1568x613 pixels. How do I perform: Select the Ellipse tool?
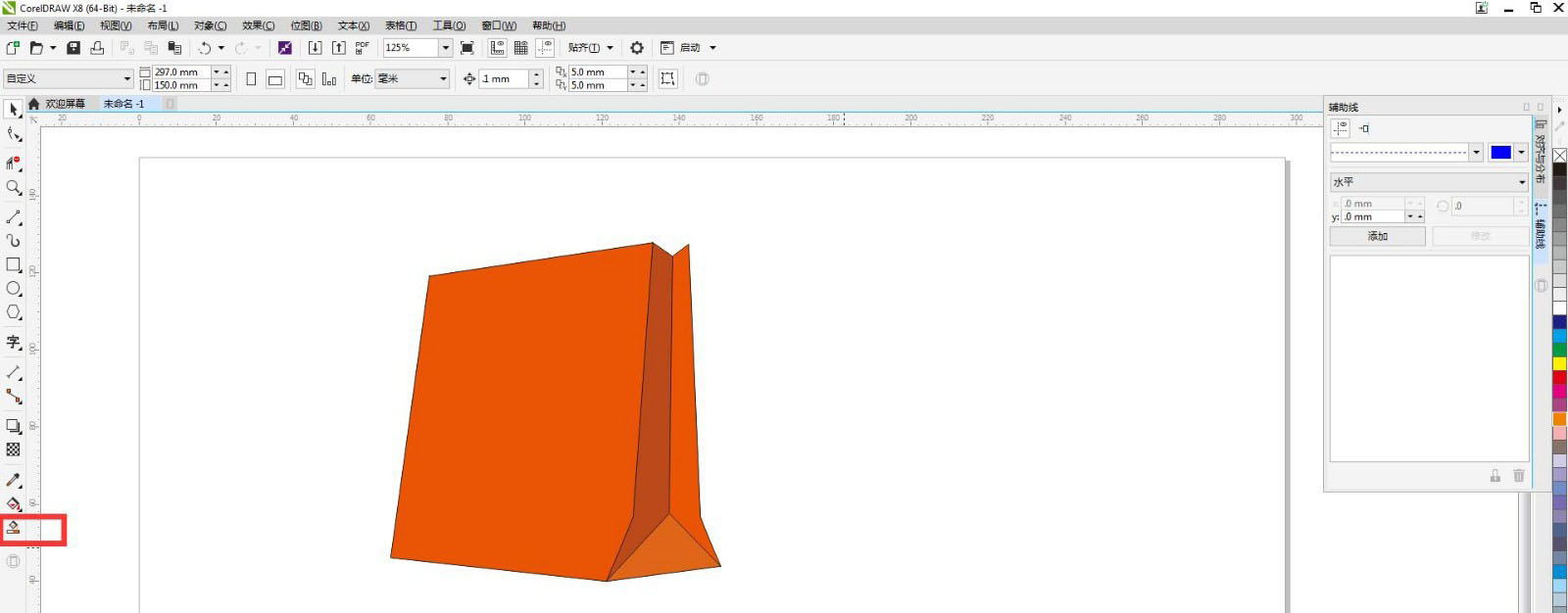pyautogui.click(x=14, y=289)
